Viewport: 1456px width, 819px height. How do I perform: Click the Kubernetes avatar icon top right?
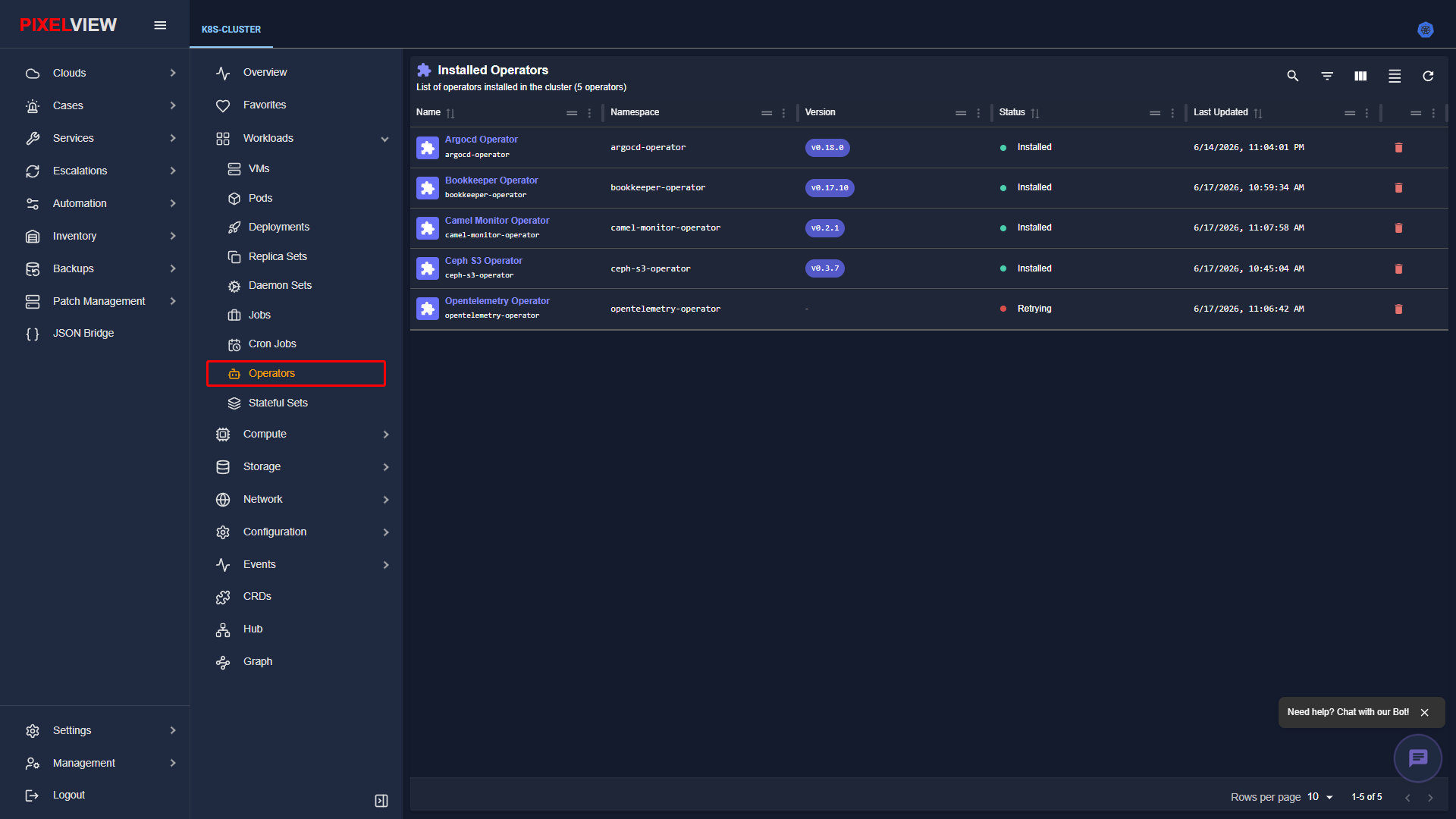pyautogui.click(x=1426, y=30)
